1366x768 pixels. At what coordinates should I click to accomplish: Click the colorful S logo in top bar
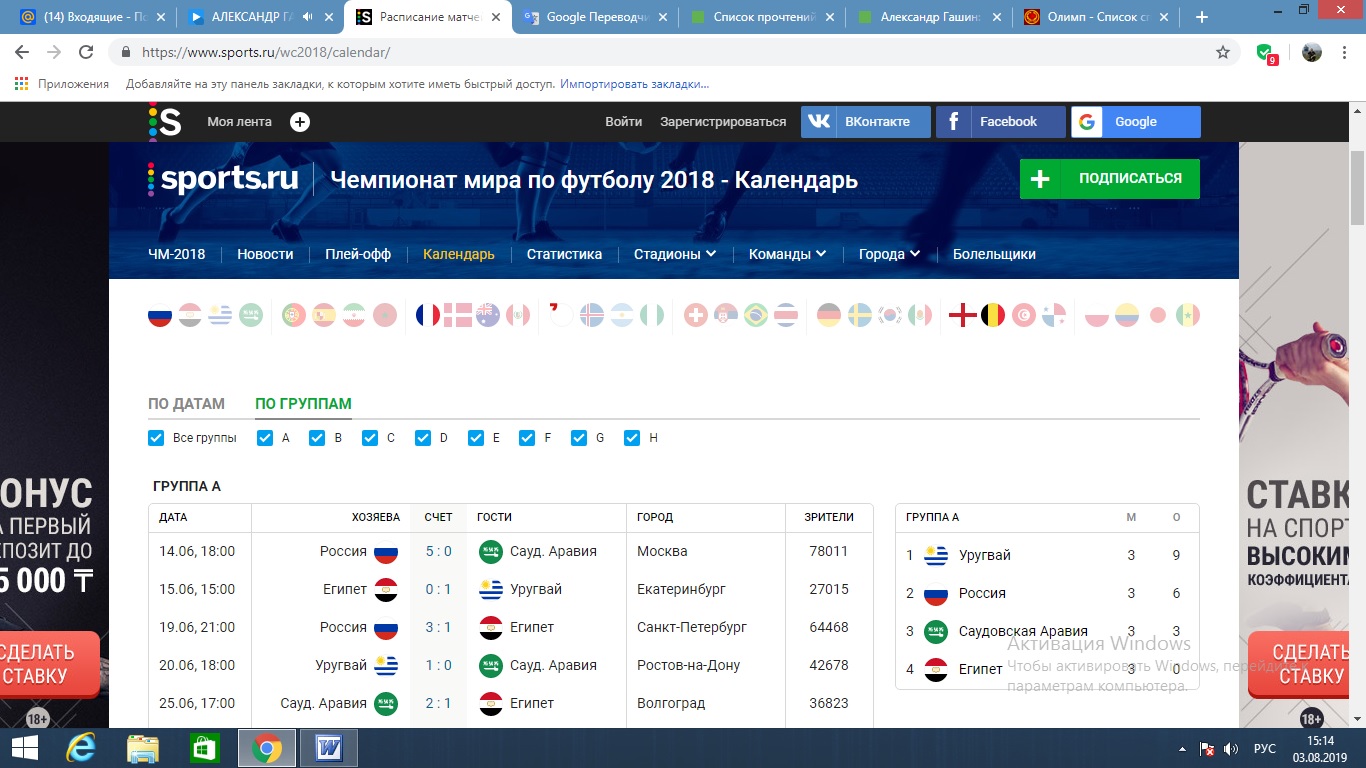tap(165, 121)
